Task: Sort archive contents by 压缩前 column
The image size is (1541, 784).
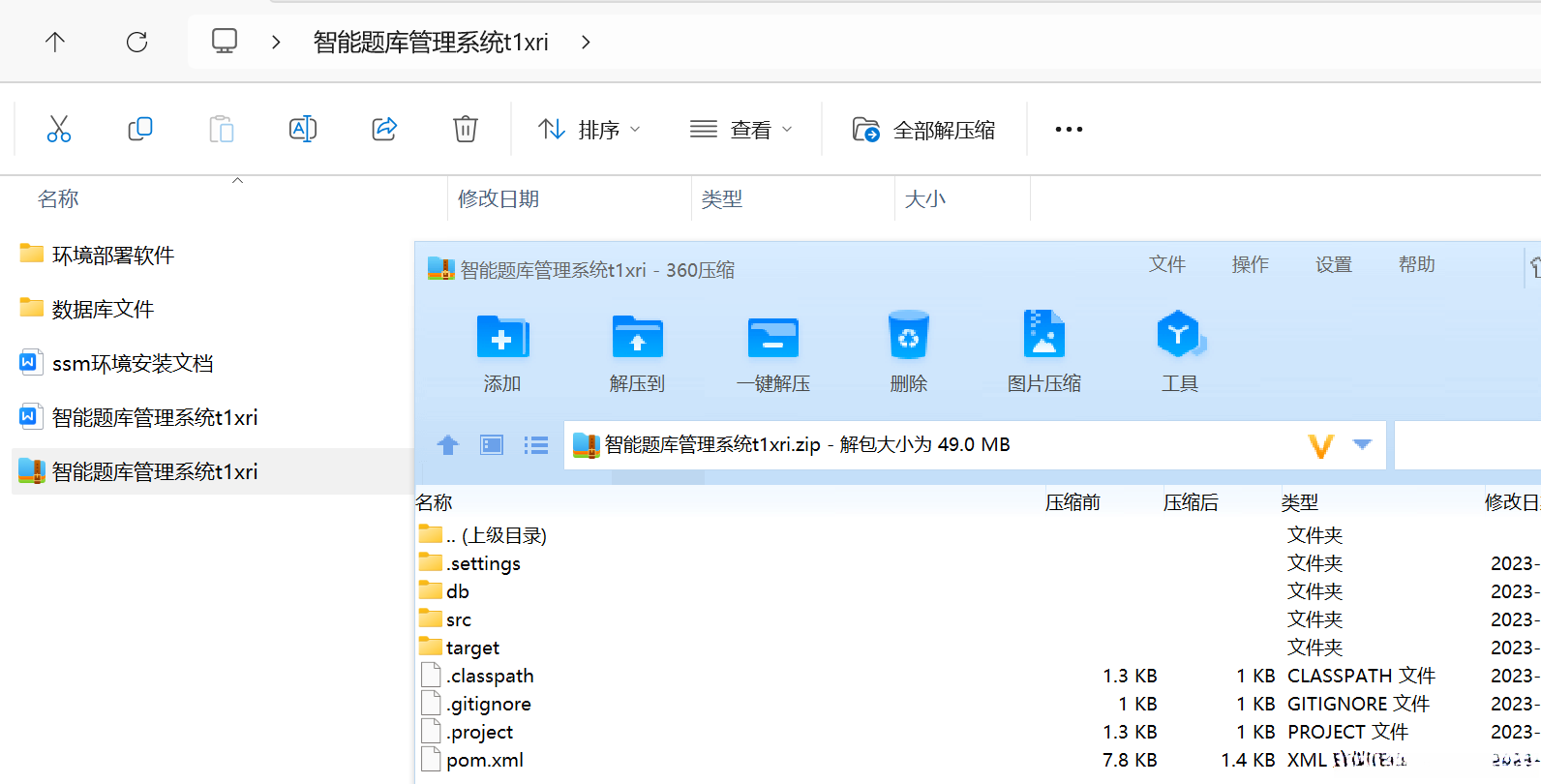Action: coord(1073,502)
